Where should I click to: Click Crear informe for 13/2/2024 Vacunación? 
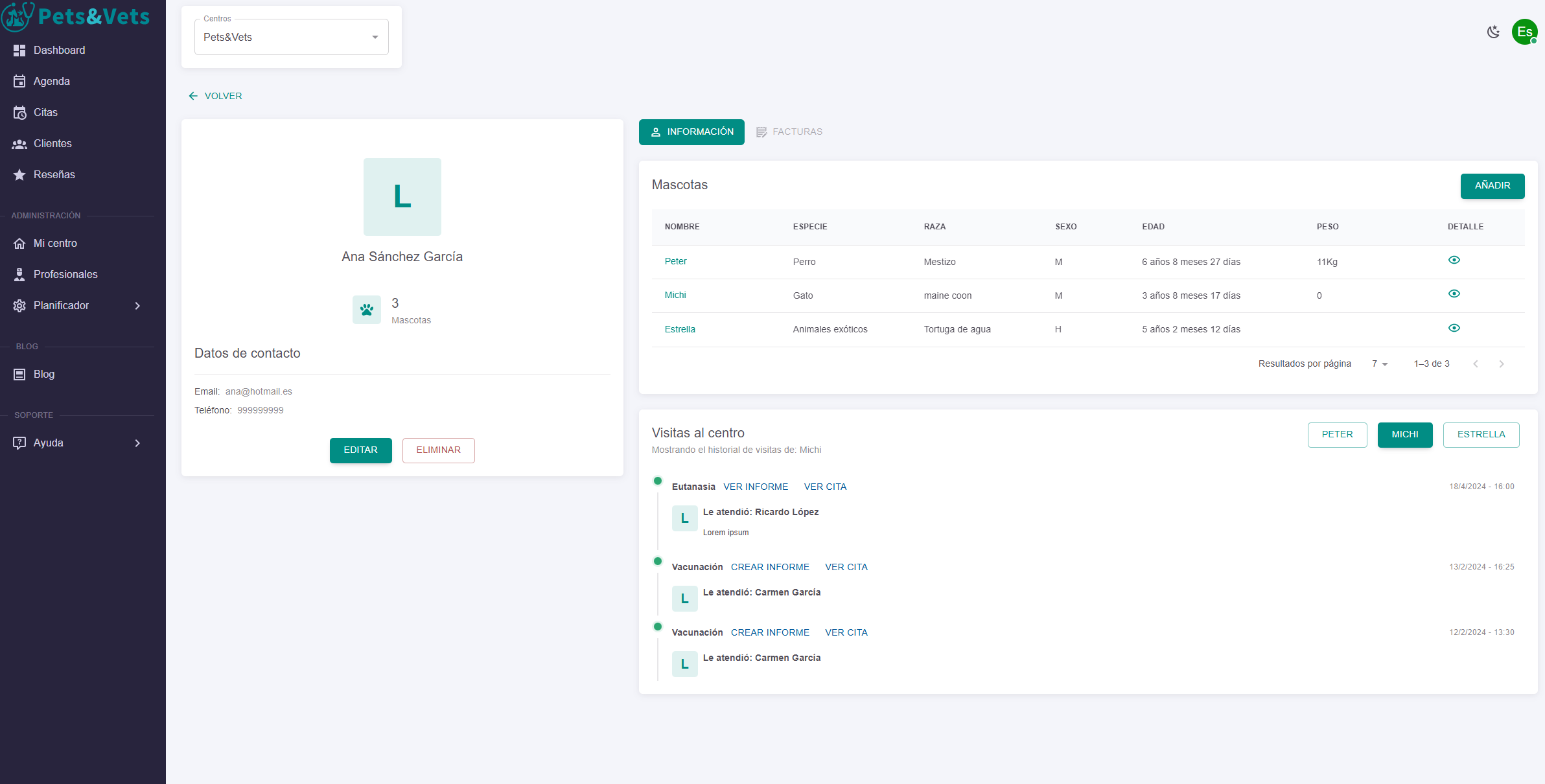[x=770, y=567]
